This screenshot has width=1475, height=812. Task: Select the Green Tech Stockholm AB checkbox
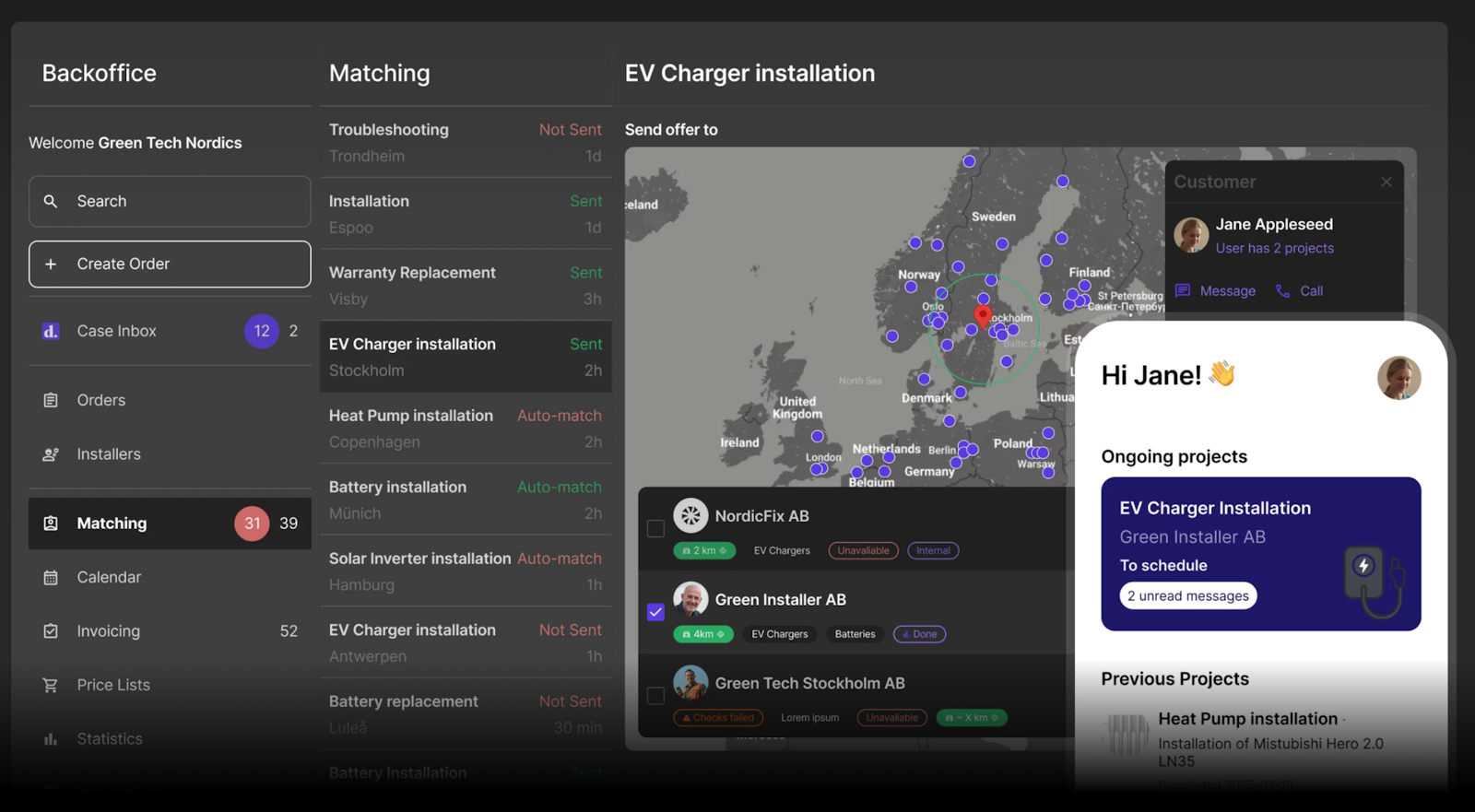(655, 696)
